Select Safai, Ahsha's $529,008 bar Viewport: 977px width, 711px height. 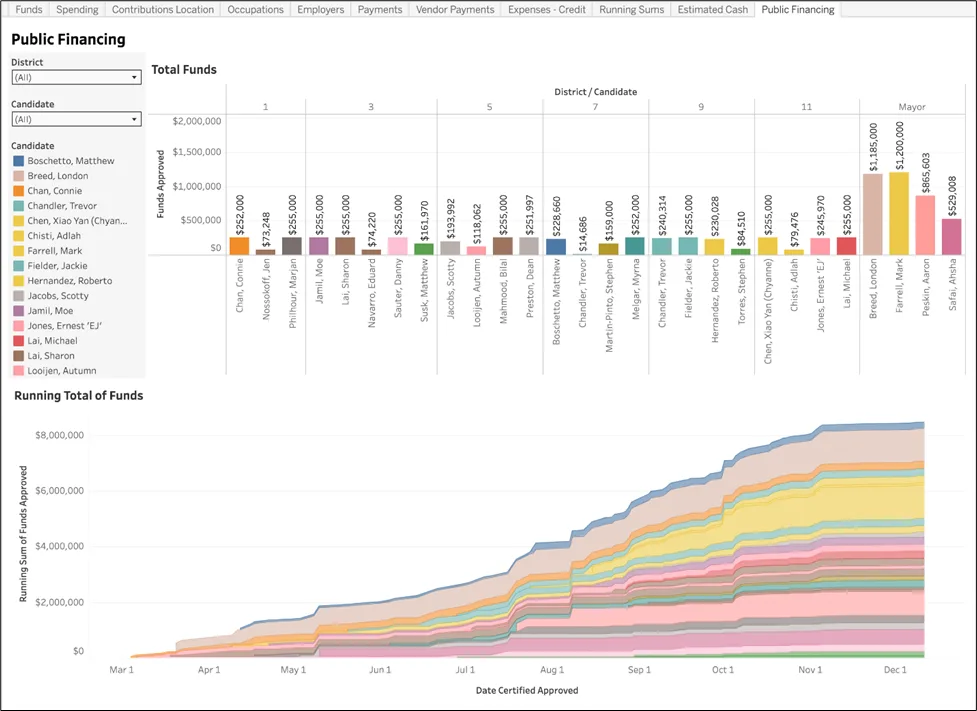[x=952, y=237]
